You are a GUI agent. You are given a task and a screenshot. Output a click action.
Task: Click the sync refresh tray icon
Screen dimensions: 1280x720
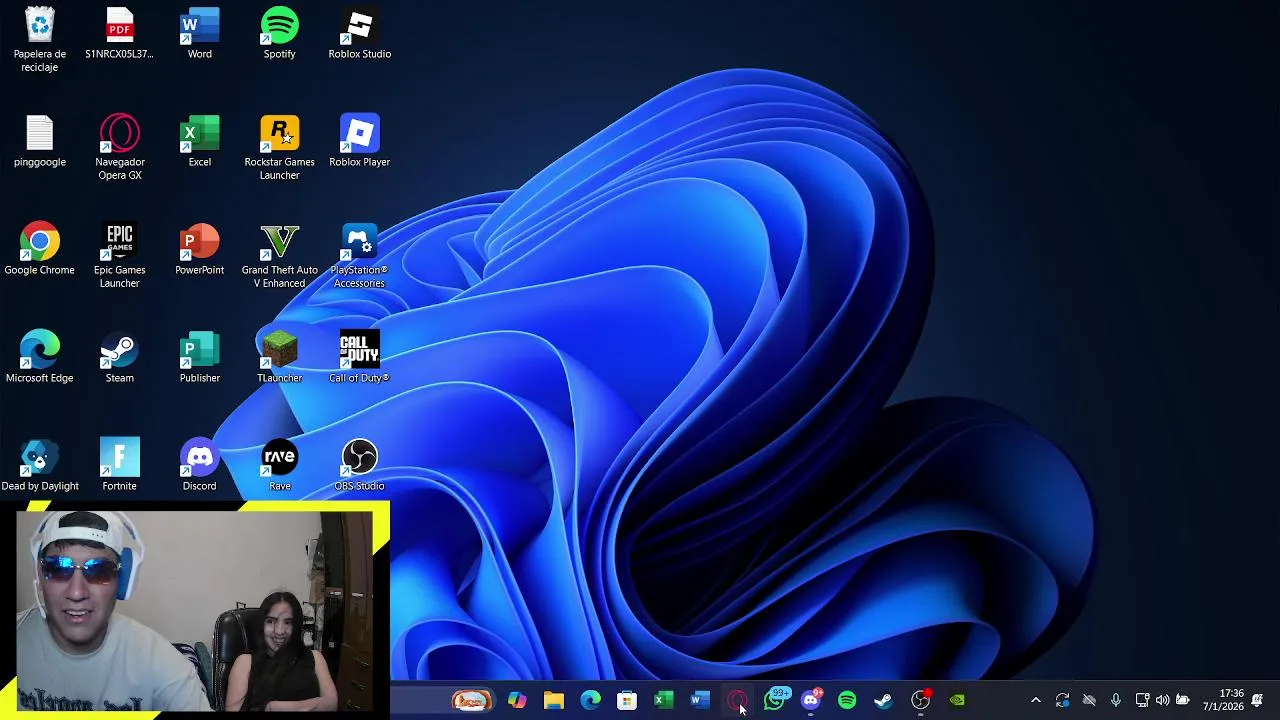(x=1062, y=700)
